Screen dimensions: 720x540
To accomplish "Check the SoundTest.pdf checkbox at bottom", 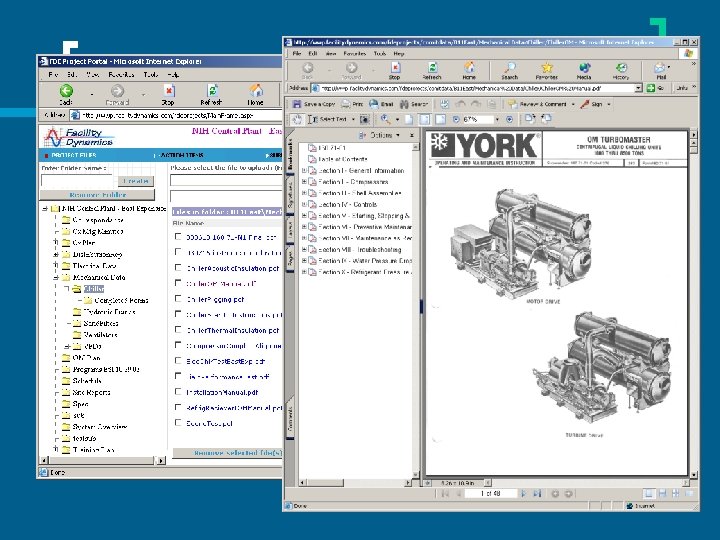I will (178, 422).
